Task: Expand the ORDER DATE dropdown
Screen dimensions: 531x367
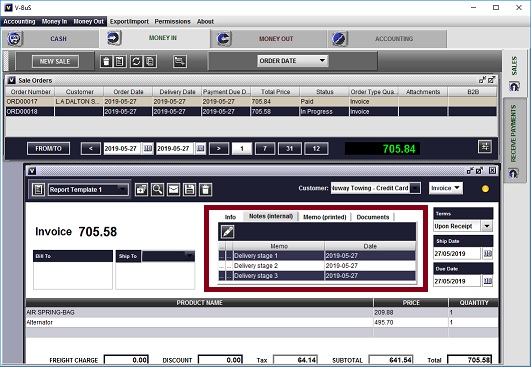Action: (x=293, y=61)
